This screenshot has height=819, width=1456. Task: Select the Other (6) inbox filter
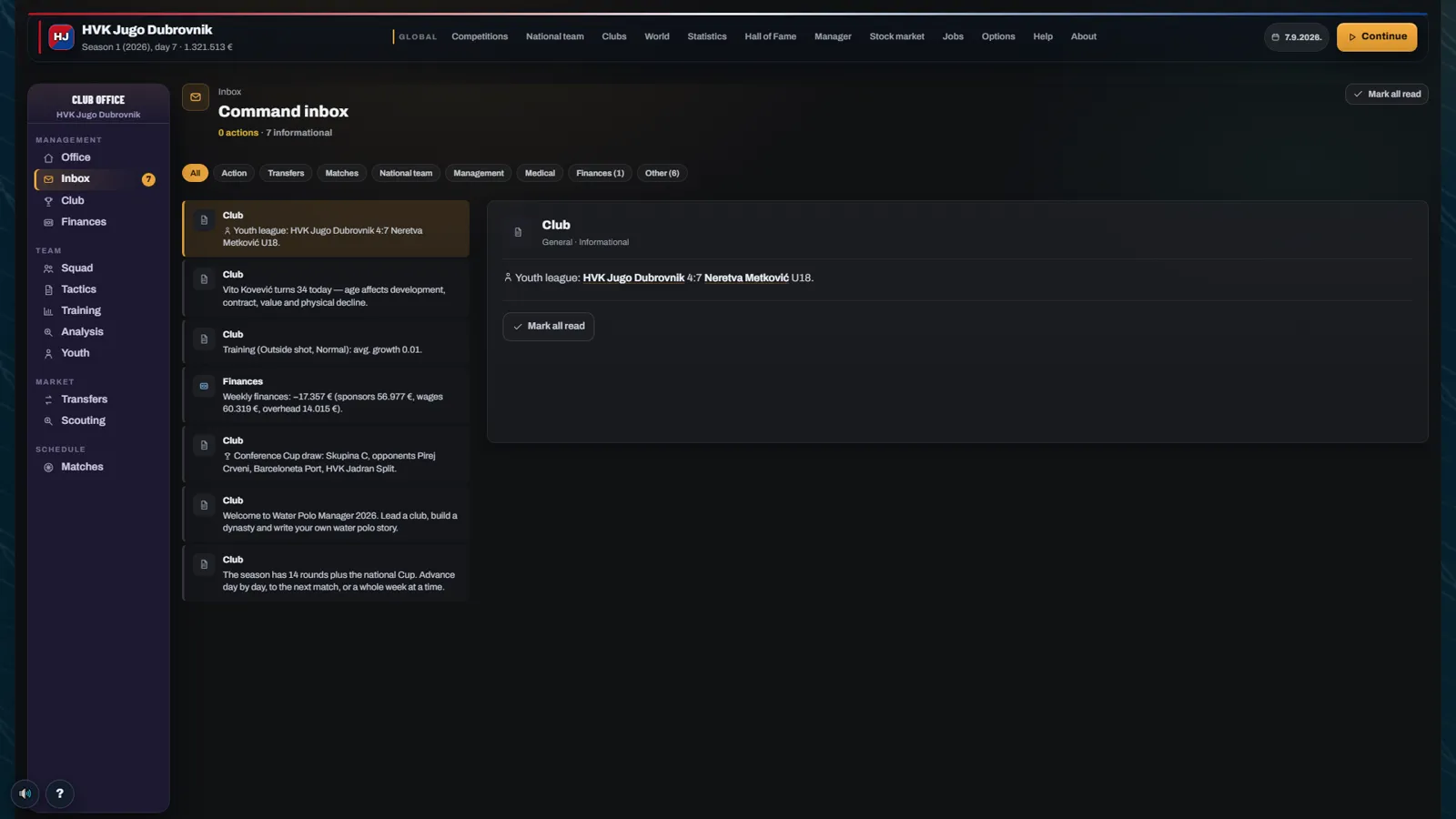click(x=662, y=173)
